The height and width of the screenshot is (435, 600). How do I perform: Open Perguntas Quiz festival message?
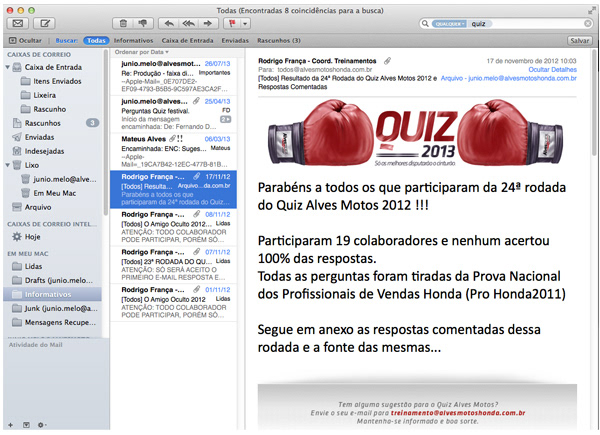pos(174,114)
